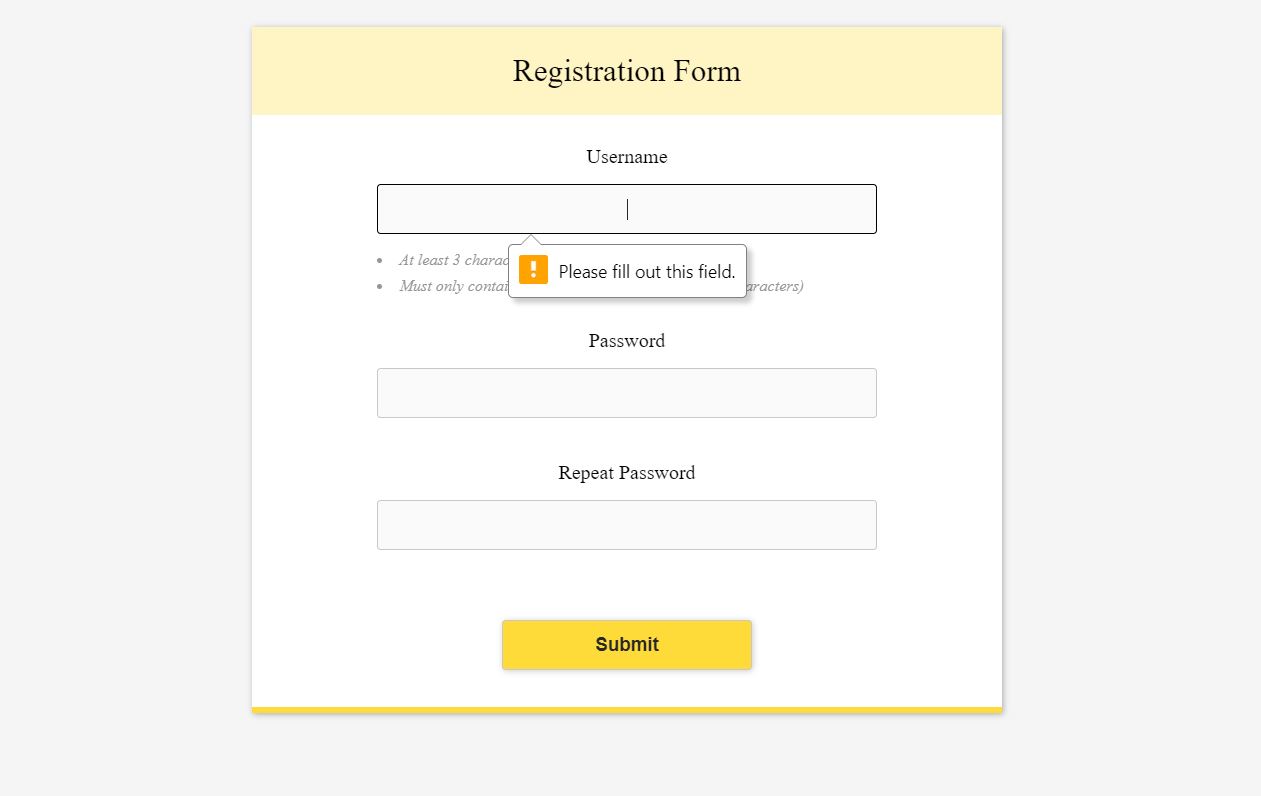The width and height of the screenshot is (1261, 796).
Task: Click the Username field label
Action: (627, 157)
